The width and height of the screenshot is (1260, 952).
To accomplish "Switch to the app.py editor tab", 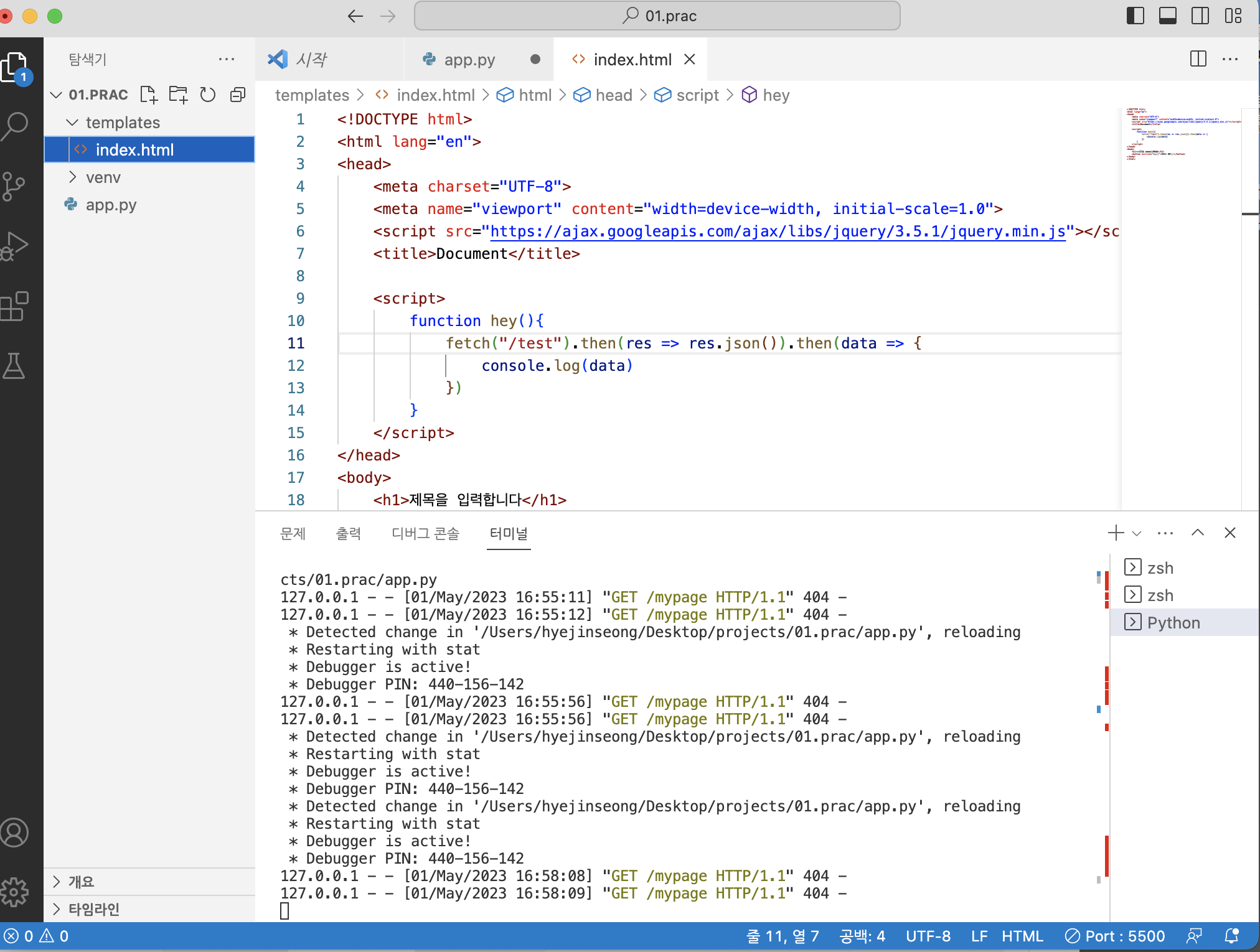I will tap(478, 59).
